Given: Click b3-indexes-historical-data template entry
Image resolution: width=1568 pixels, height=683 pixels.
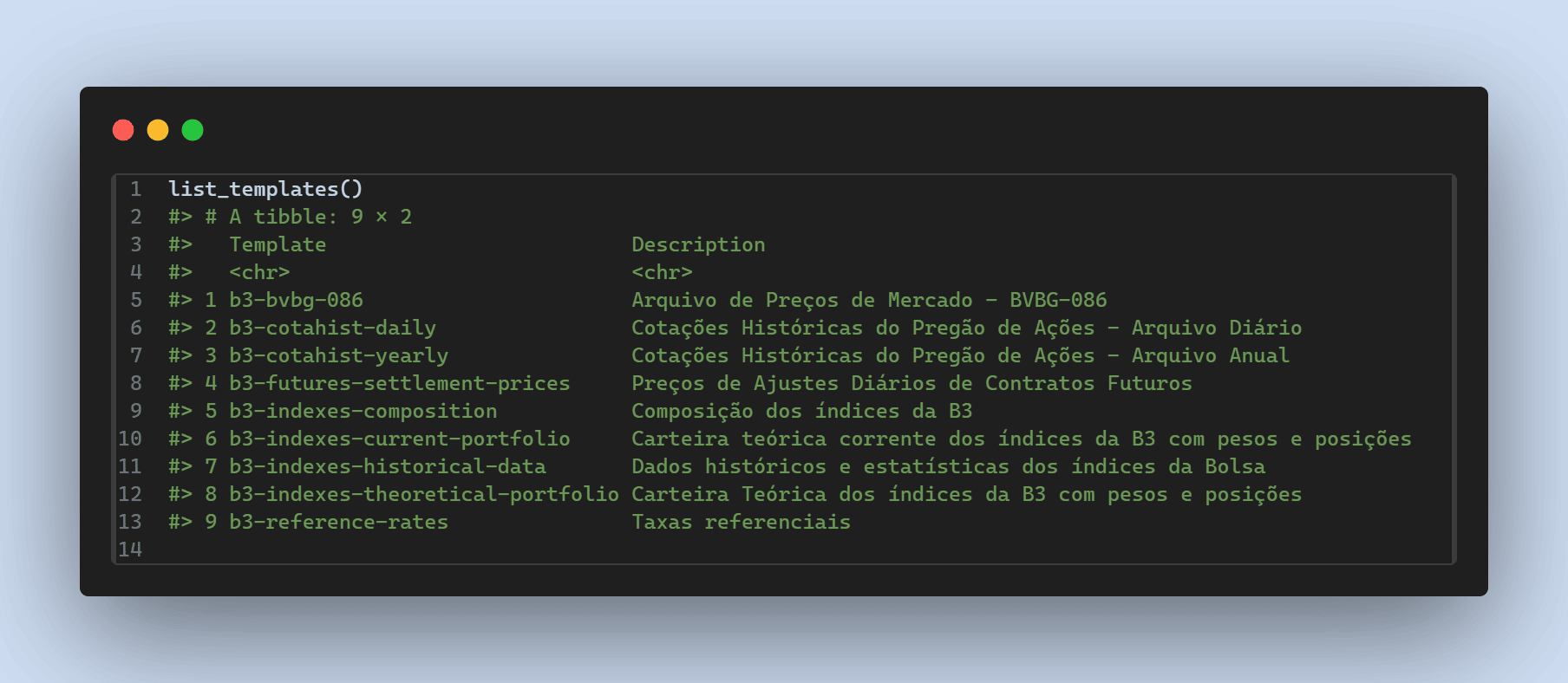Looking at the screenshot, I should (x=387, y=466).
